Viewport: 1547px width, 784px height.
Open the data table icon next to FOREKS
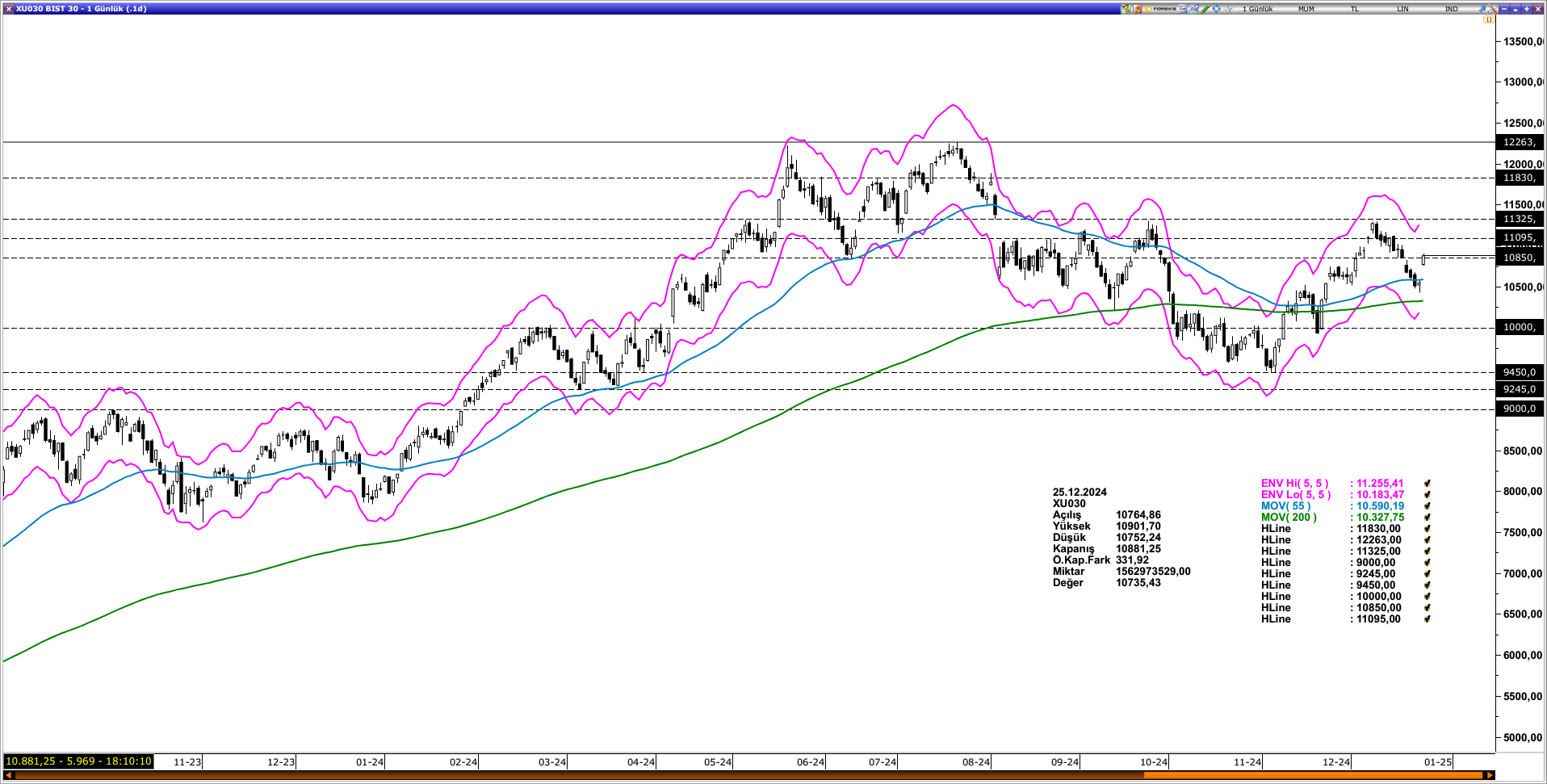[x=1183, y=9]
